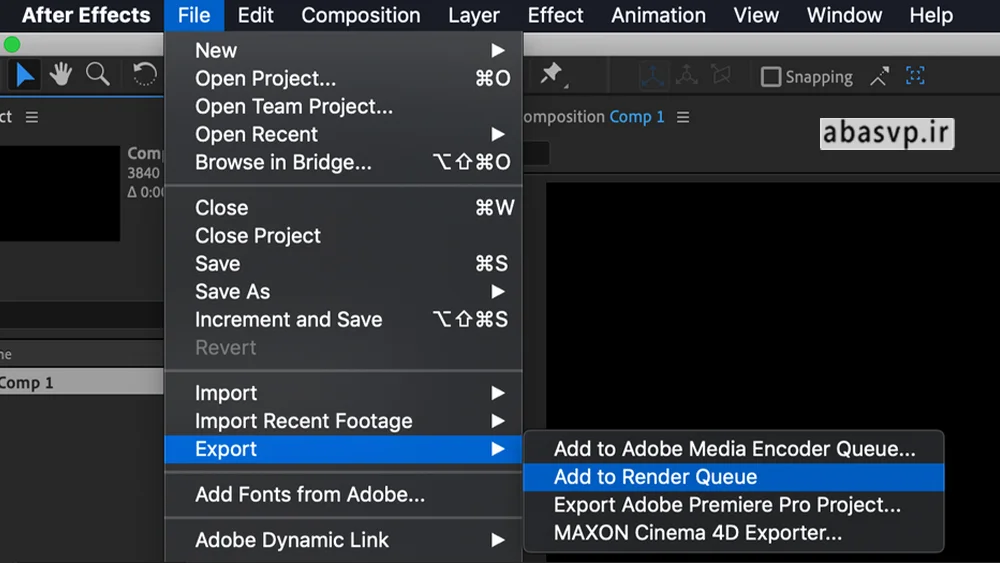Choose Close Project
The height and width of the screenshot is (563, 1000).
(x=344, y=236)
